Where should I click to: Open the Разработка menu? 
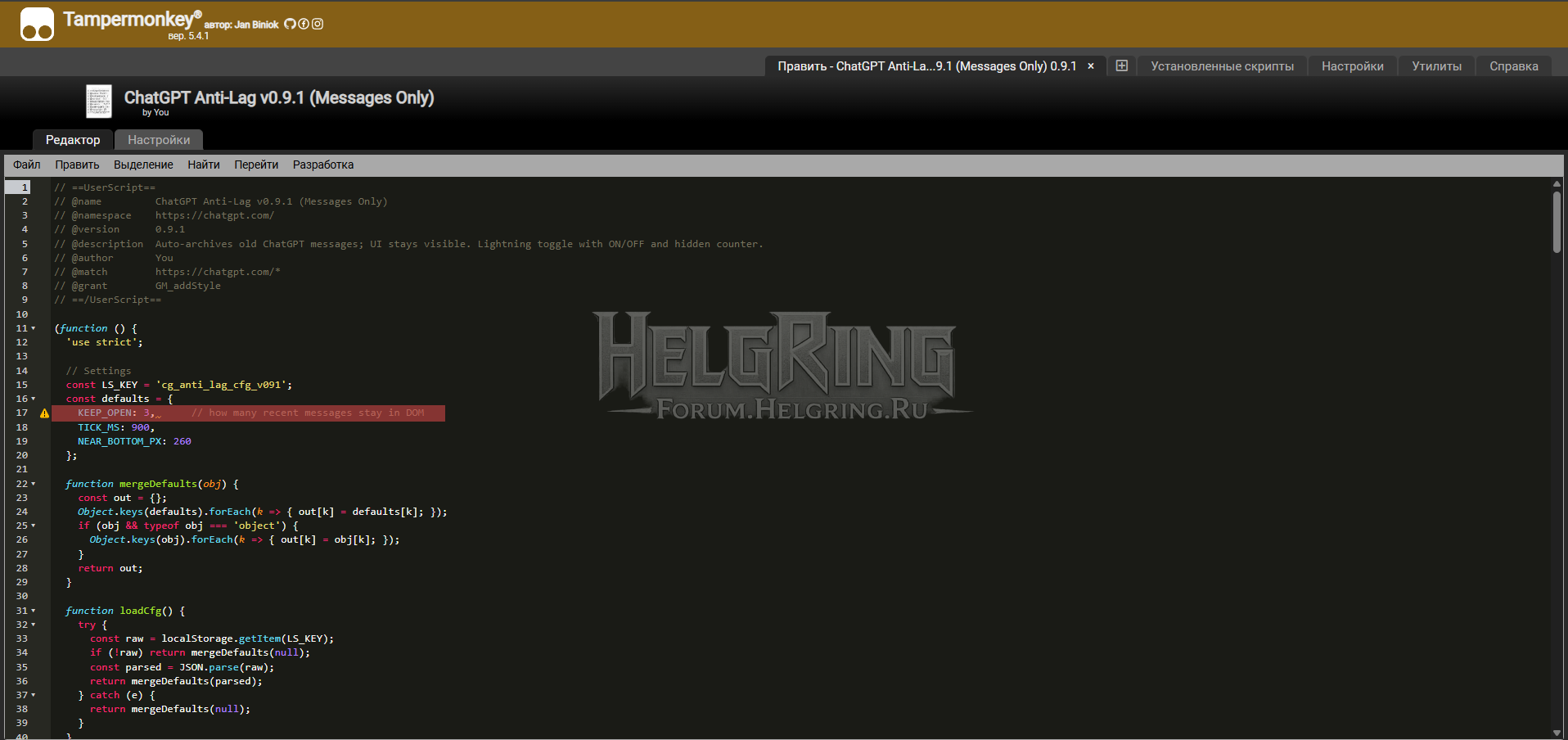(x=323, y=165)
